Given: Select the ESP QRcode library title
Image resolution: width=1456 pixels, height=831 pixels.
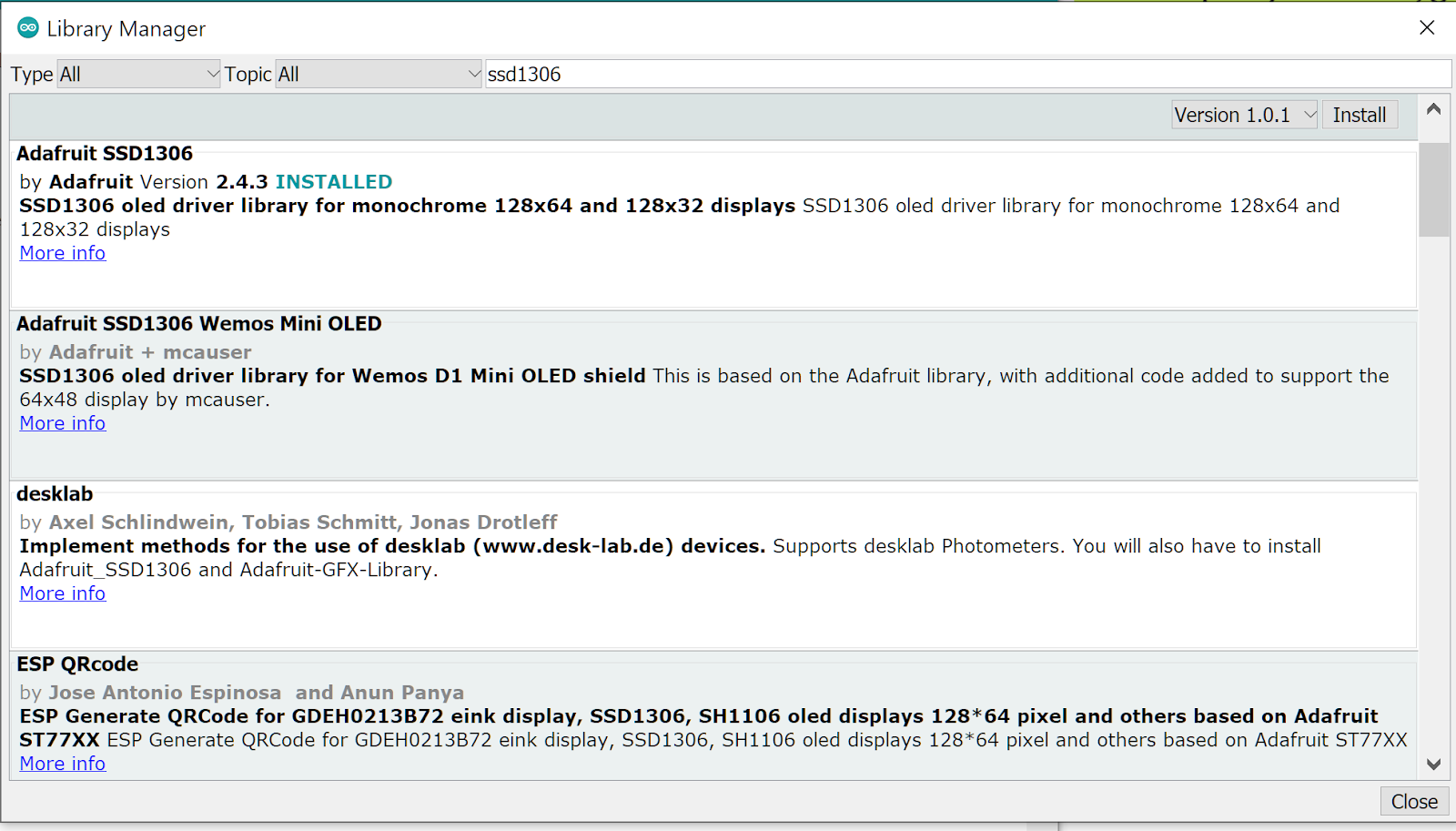Looking at the screenshot, I should point(77,664).
